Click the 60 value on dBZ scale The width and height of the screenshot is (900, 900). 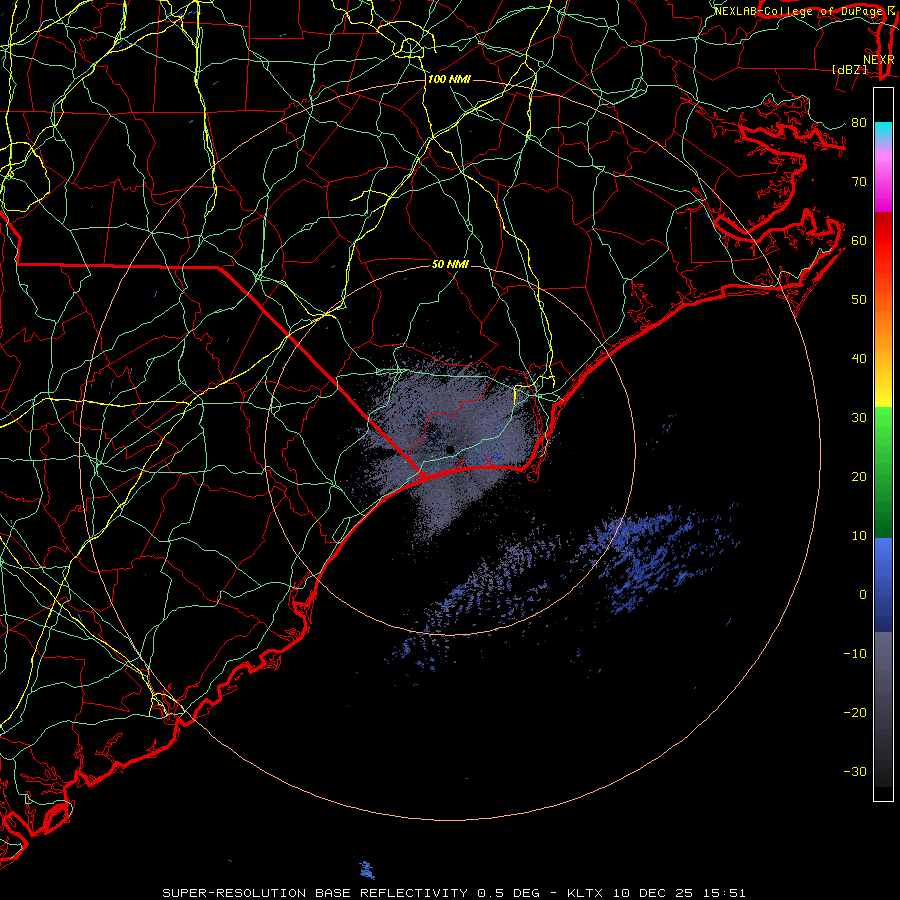pyautogui.click(x=859, y=240)
